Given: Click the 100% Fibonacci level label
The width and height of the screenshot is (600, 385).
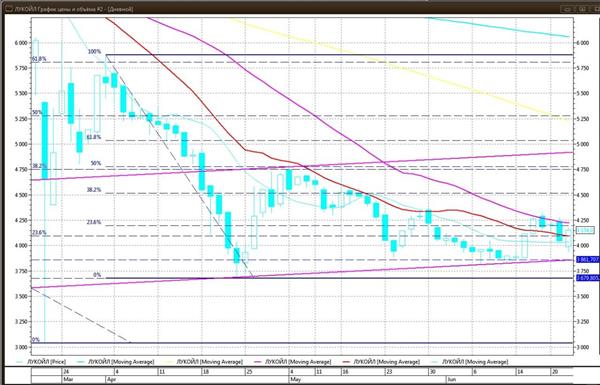Looking at the screenshot, I should [94, 52].
